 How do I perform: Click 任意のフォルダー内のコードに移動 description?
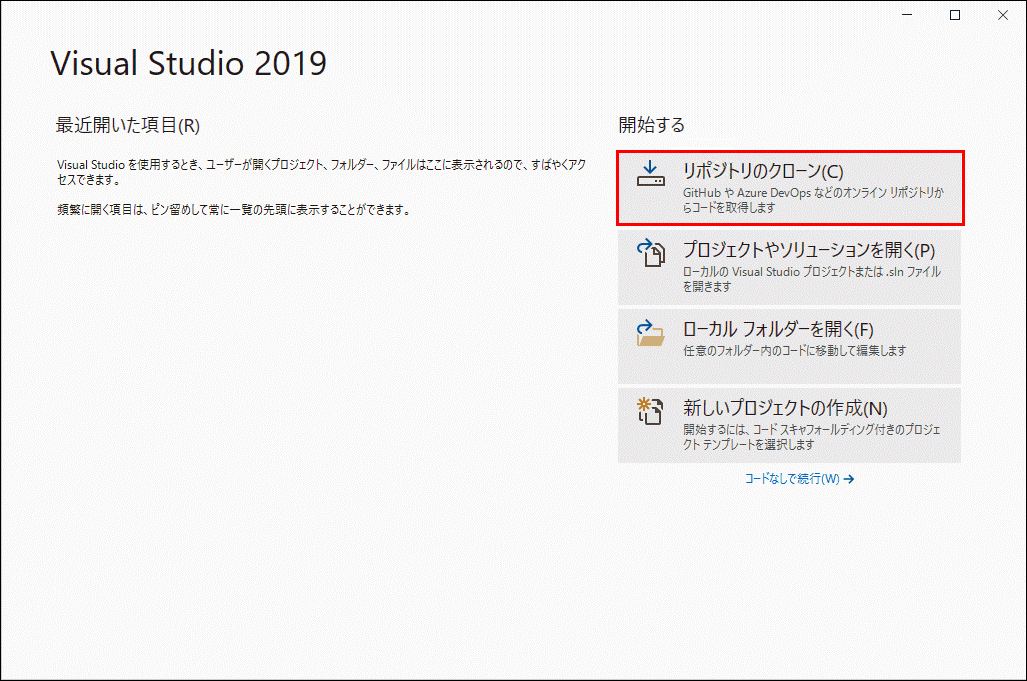pos(794,351)
